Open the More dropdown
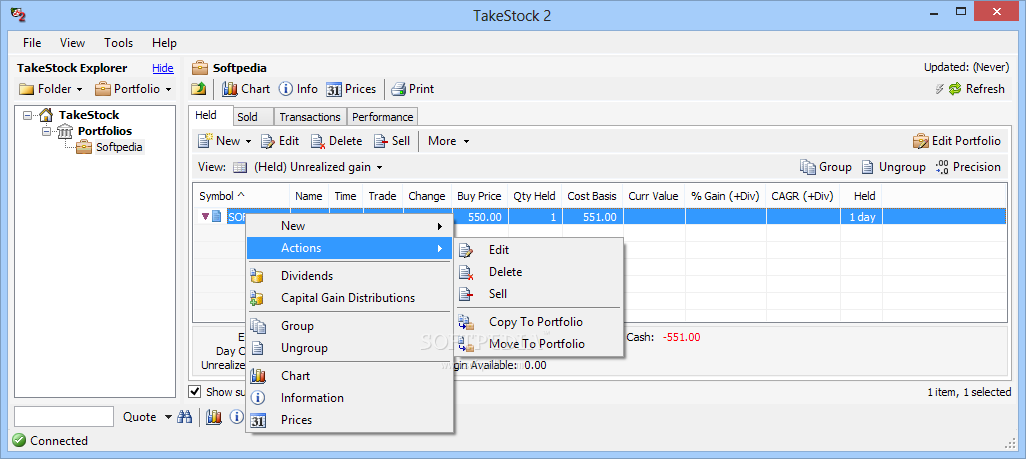Viewport: 1026px width, 459px height. tap(448, 141)
